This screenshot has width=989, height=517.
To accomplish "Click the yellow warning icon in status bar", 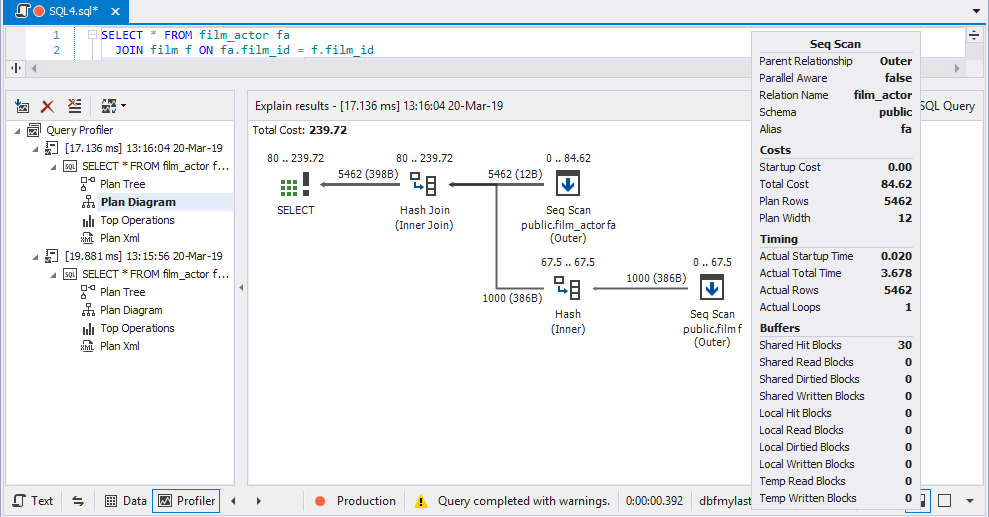I will pyautogui.click(x=421, y=501).
